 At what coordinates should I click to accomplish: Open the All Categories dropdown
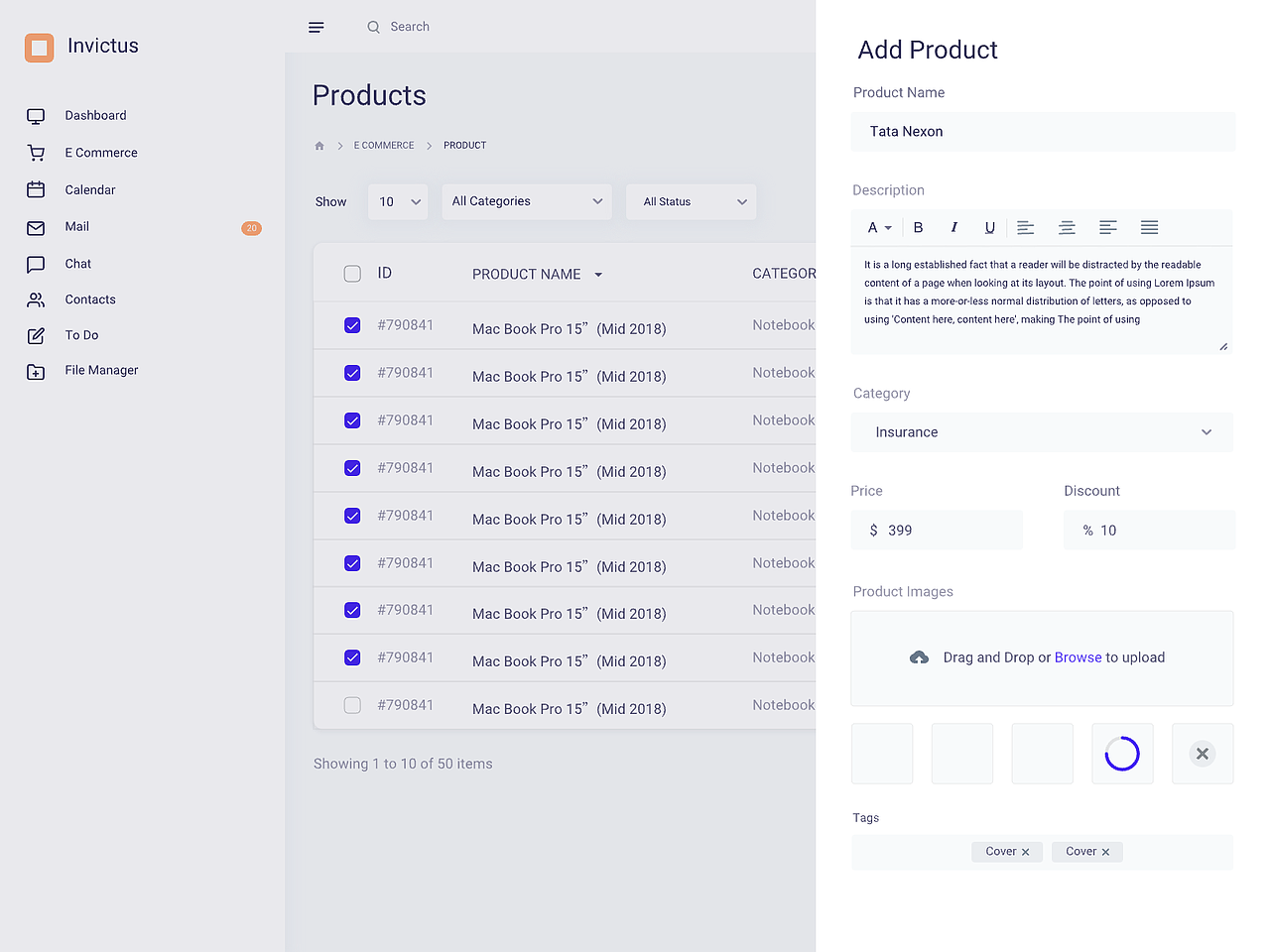click(527, 201)
